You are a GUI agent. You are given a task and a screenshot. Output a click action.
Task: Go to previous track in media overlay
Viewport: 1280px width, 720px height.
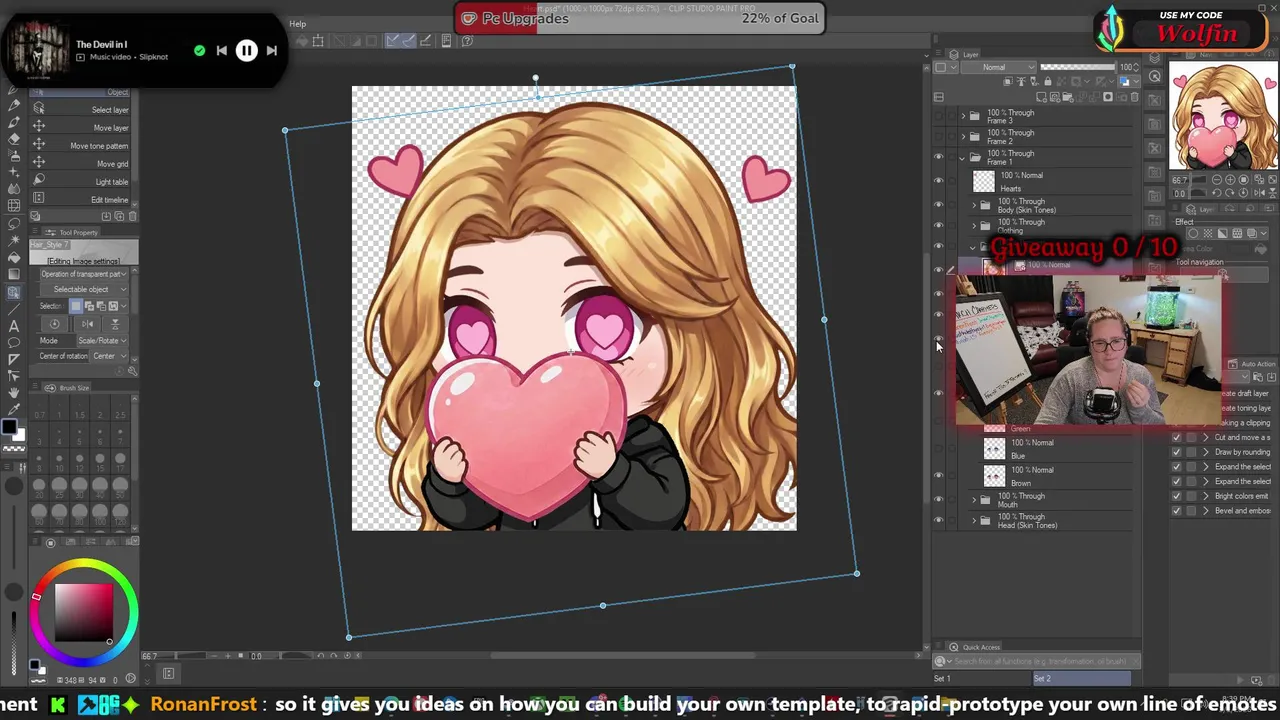(x=221, y=51)
